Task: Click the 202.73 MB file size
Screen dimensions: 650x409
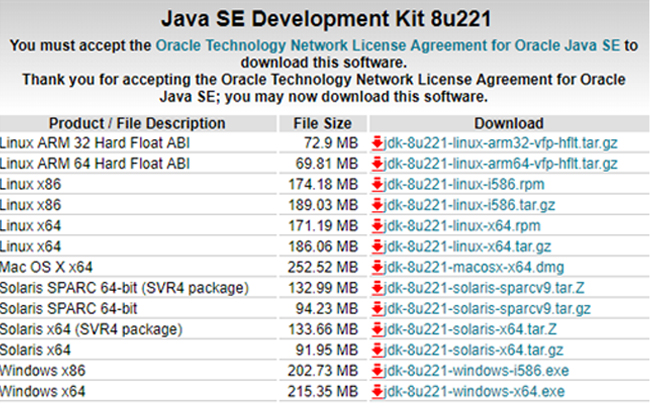Action: pyautogui.click(x=323, y=370)
